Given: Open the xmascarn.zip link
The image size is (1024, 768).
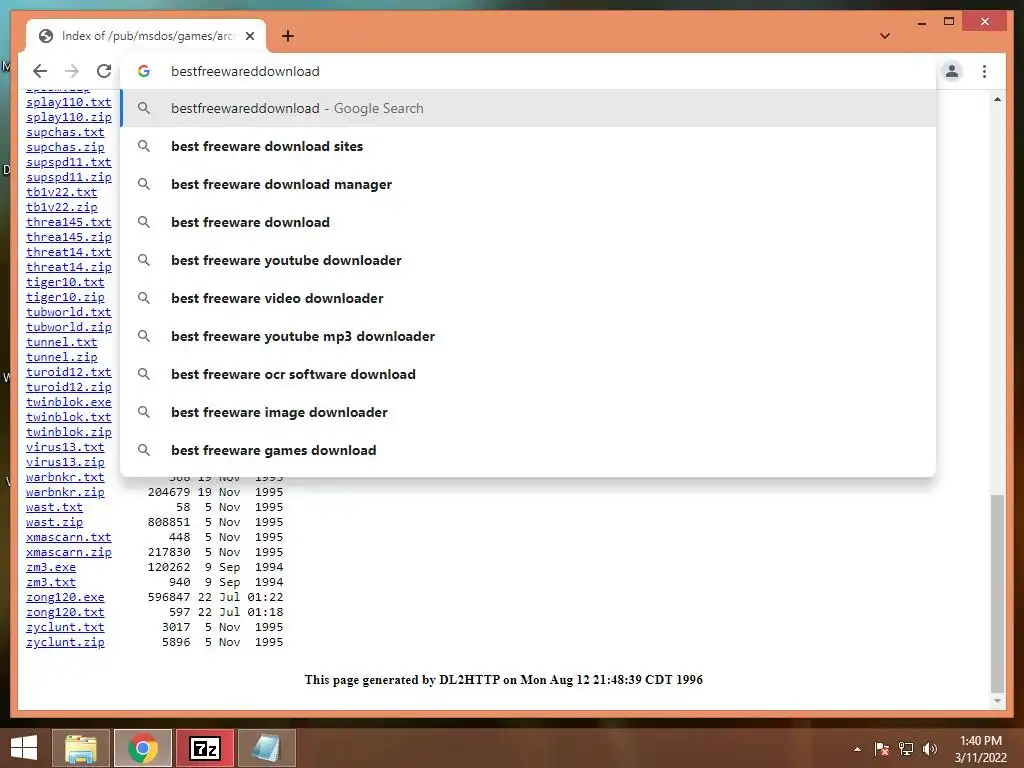Looking at the screenshot, I should click(x=69, y=552).
